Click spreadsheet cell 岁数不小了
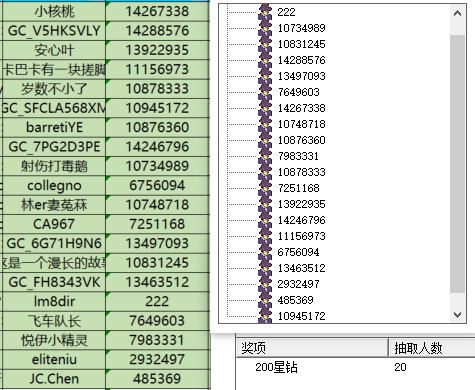 (x=54, y=89)
